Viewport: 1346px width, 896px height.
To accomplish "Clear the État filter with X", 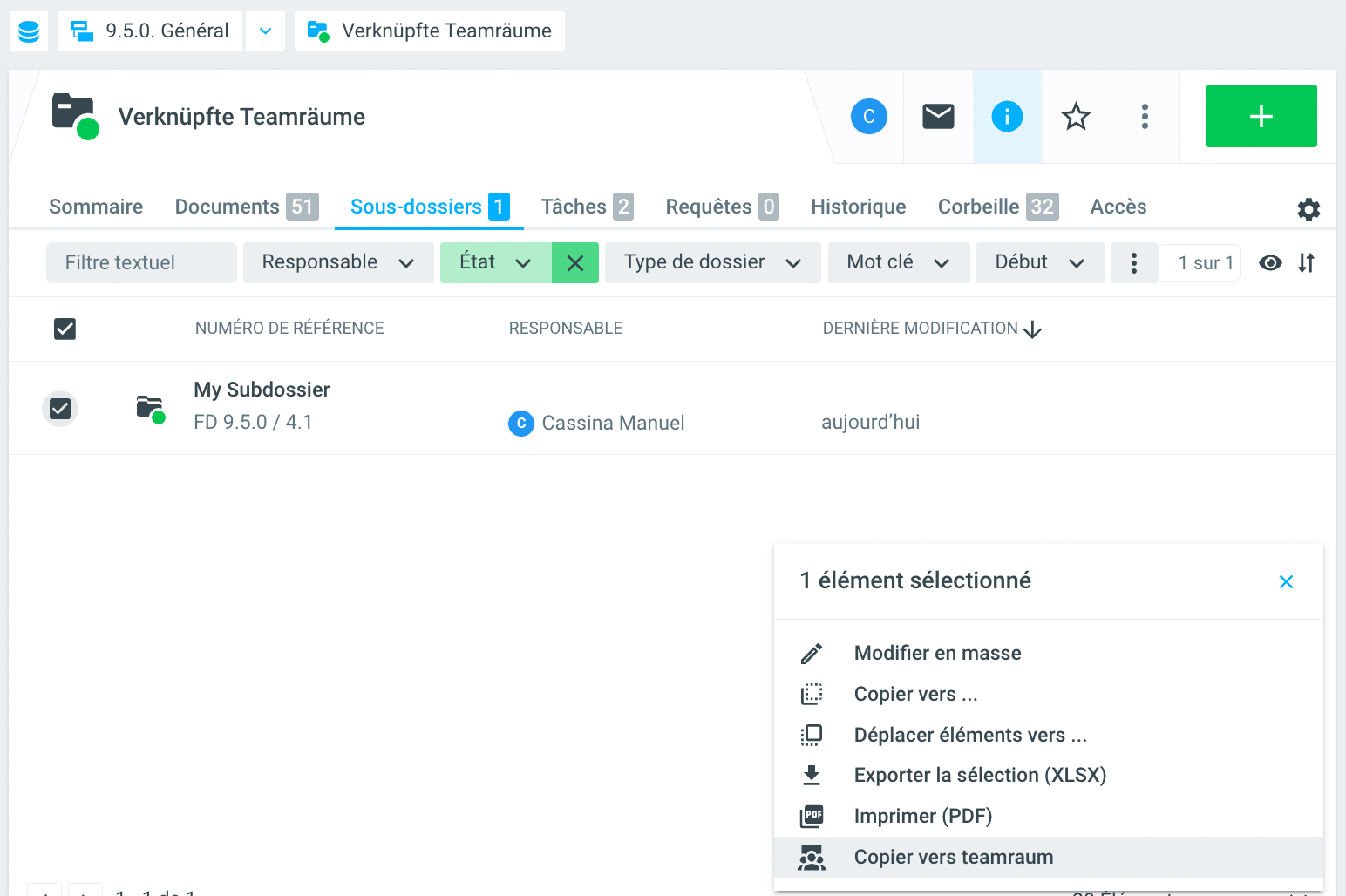I will click(575, 262).
